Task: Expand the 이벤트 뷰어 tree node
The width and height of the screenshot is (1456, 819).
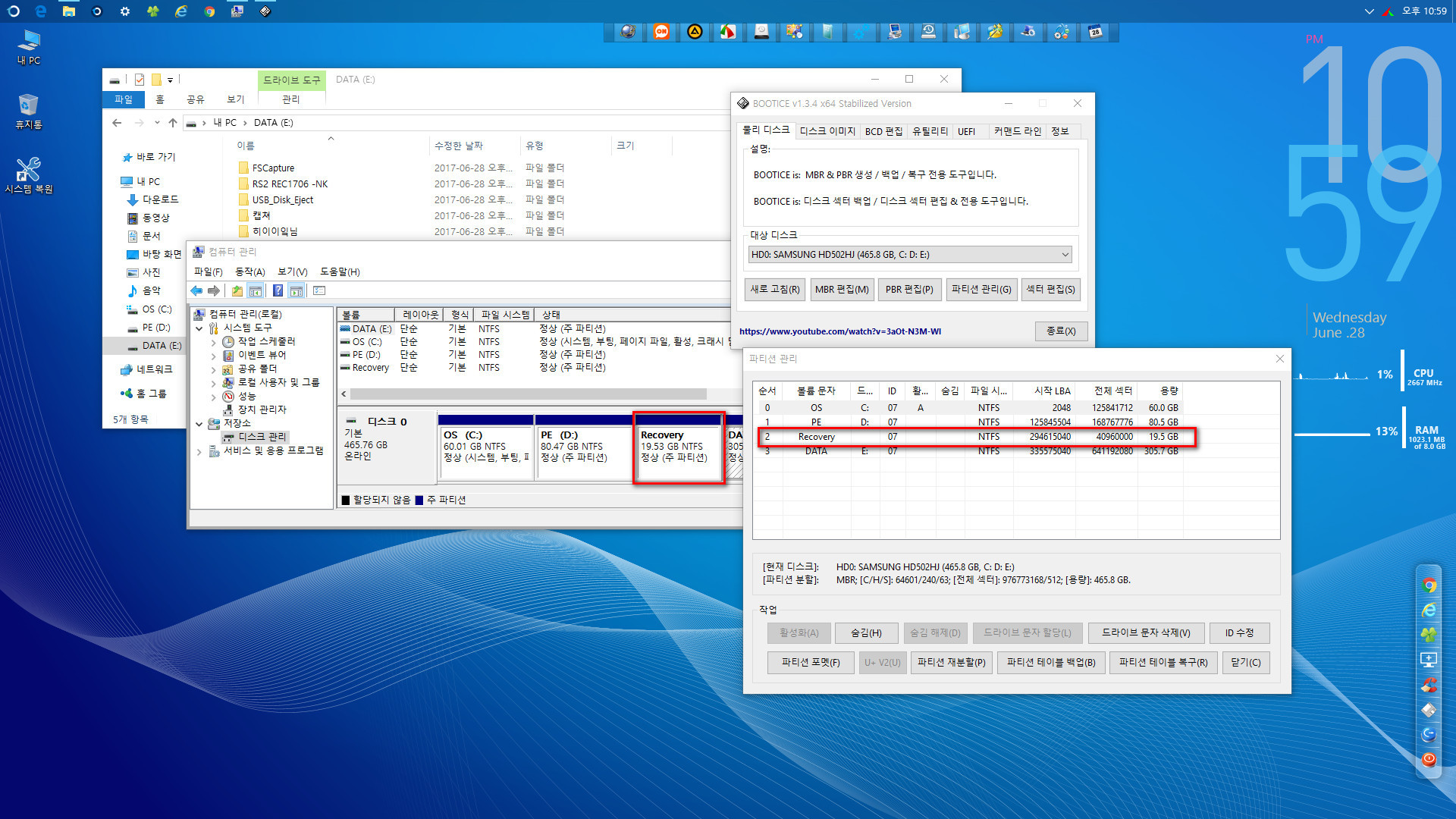Action: click(213, 356)
